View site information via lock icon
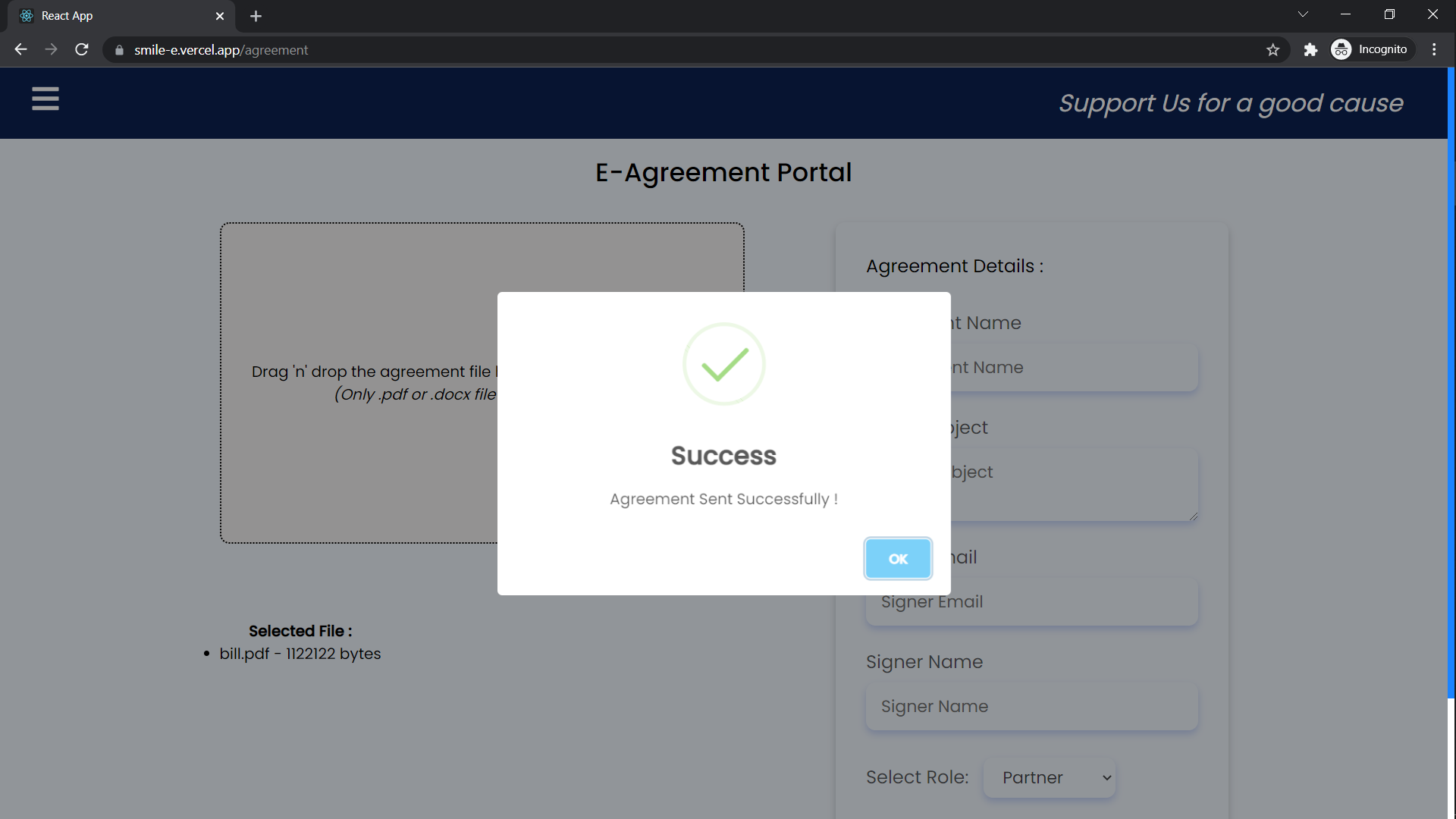 [119, 50]
